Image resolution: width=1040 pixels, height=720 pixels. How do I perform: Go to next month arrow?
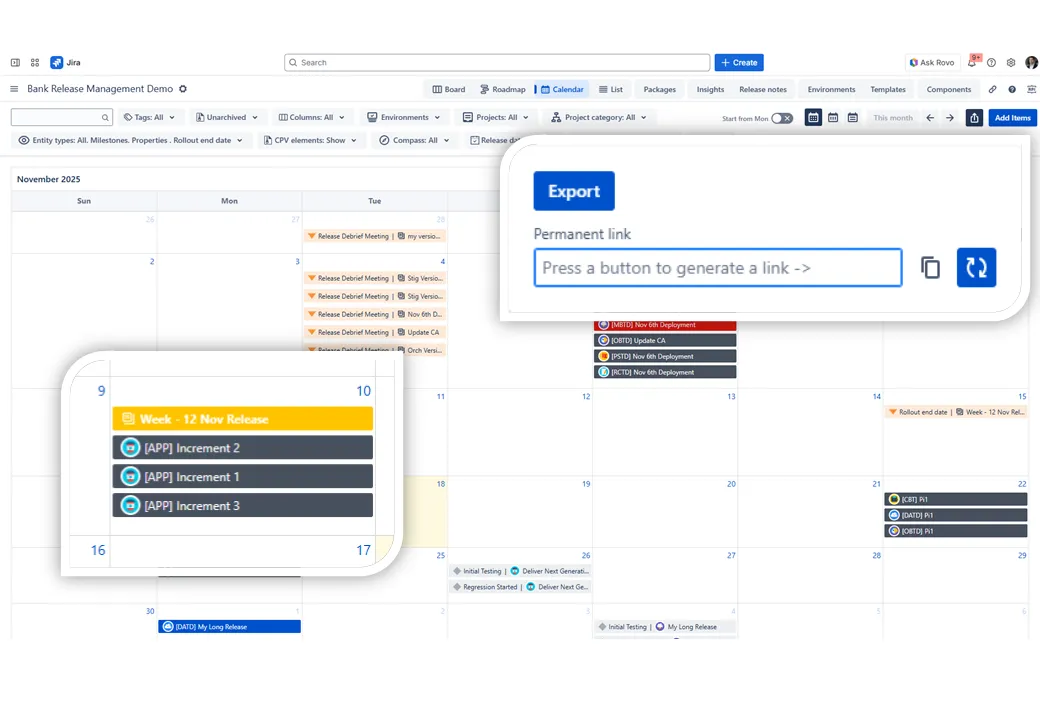point(950,118)
